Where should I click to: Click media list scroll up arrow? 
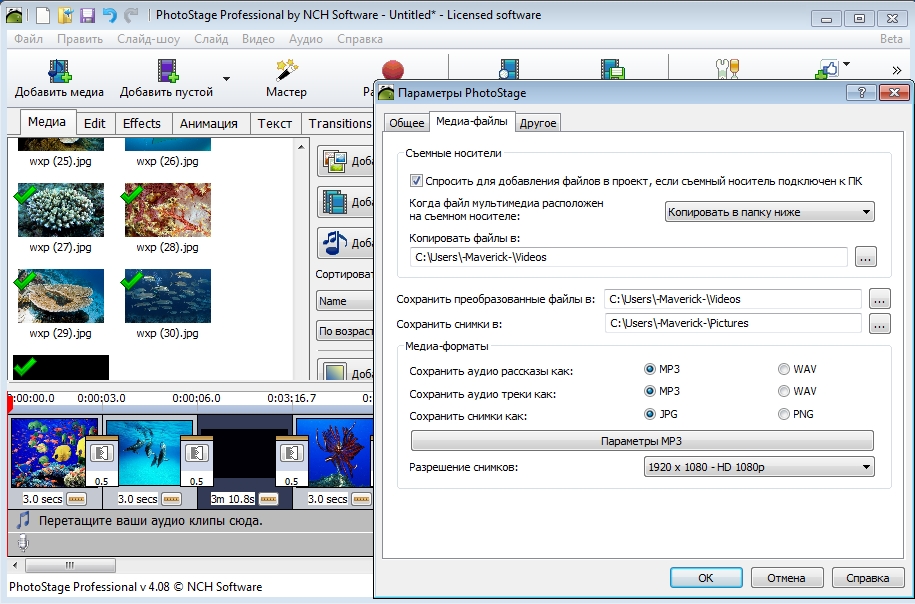coord(301,147)
